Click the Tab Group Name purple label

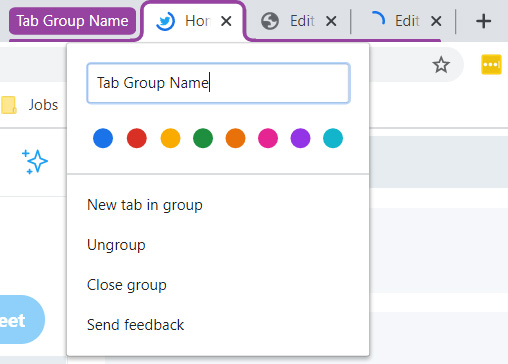coord(72,21)
